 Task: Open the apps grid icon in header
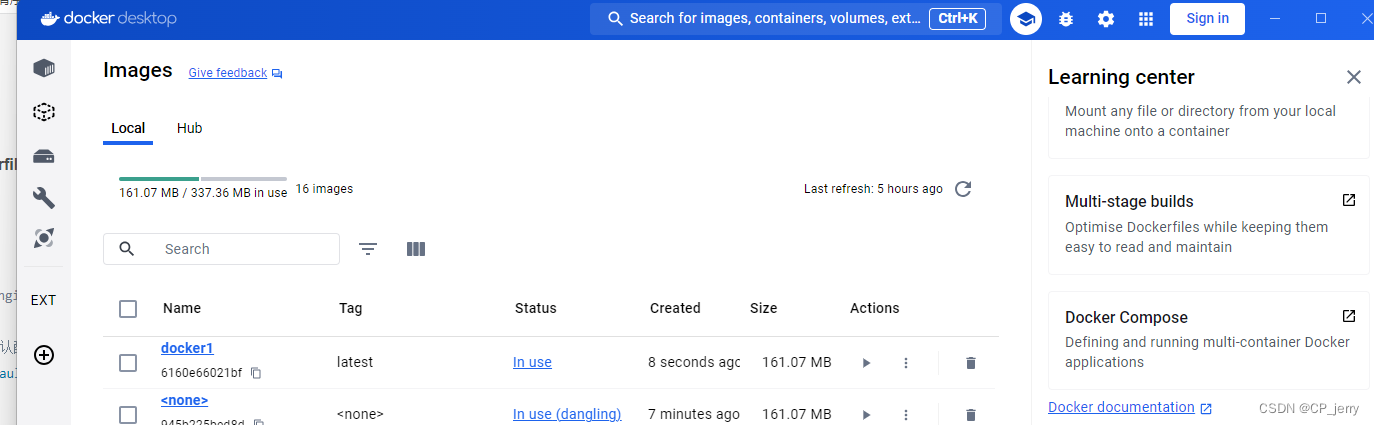click(1146, 19)
